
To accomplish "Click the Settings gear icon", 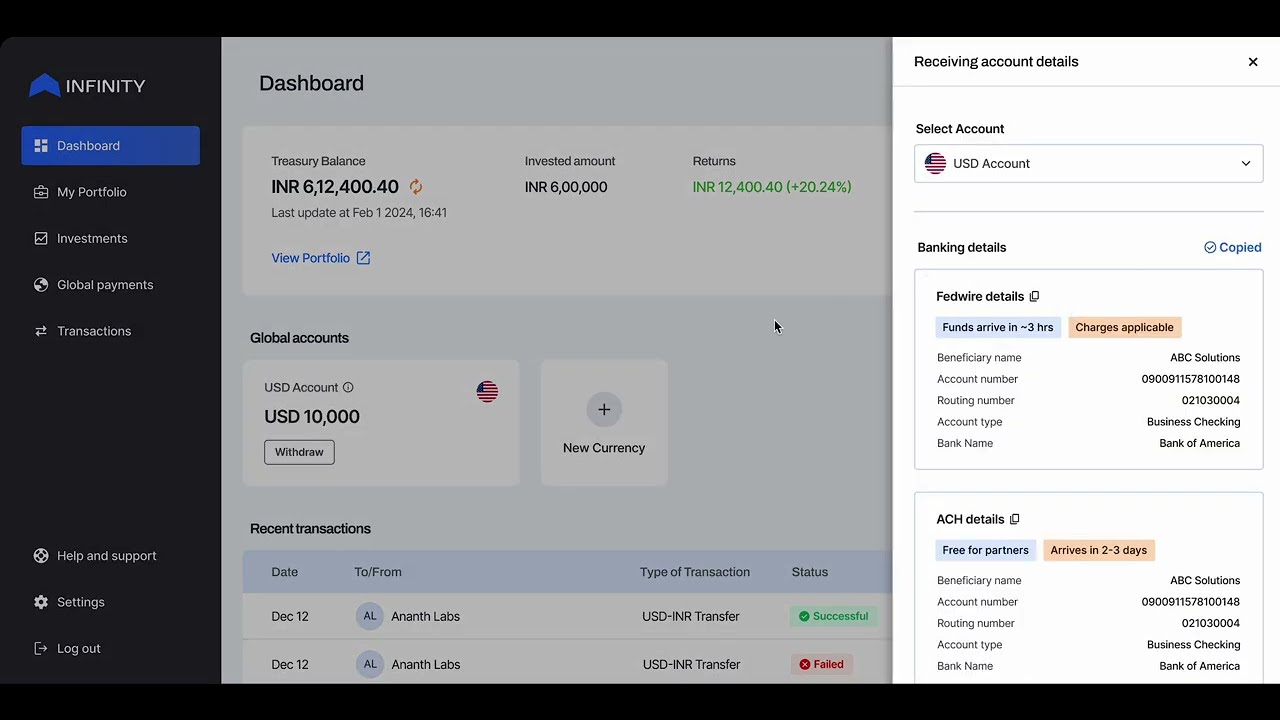I will [x=41, y=602].
